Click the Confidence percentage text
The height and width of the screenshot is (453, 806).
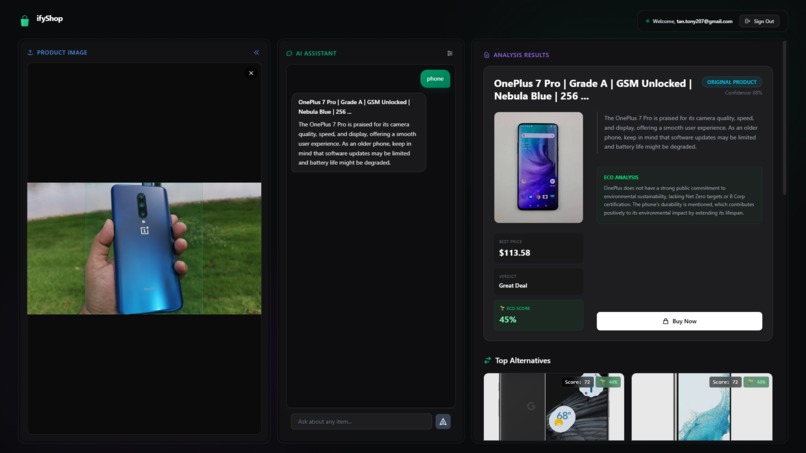pos(743,93)
